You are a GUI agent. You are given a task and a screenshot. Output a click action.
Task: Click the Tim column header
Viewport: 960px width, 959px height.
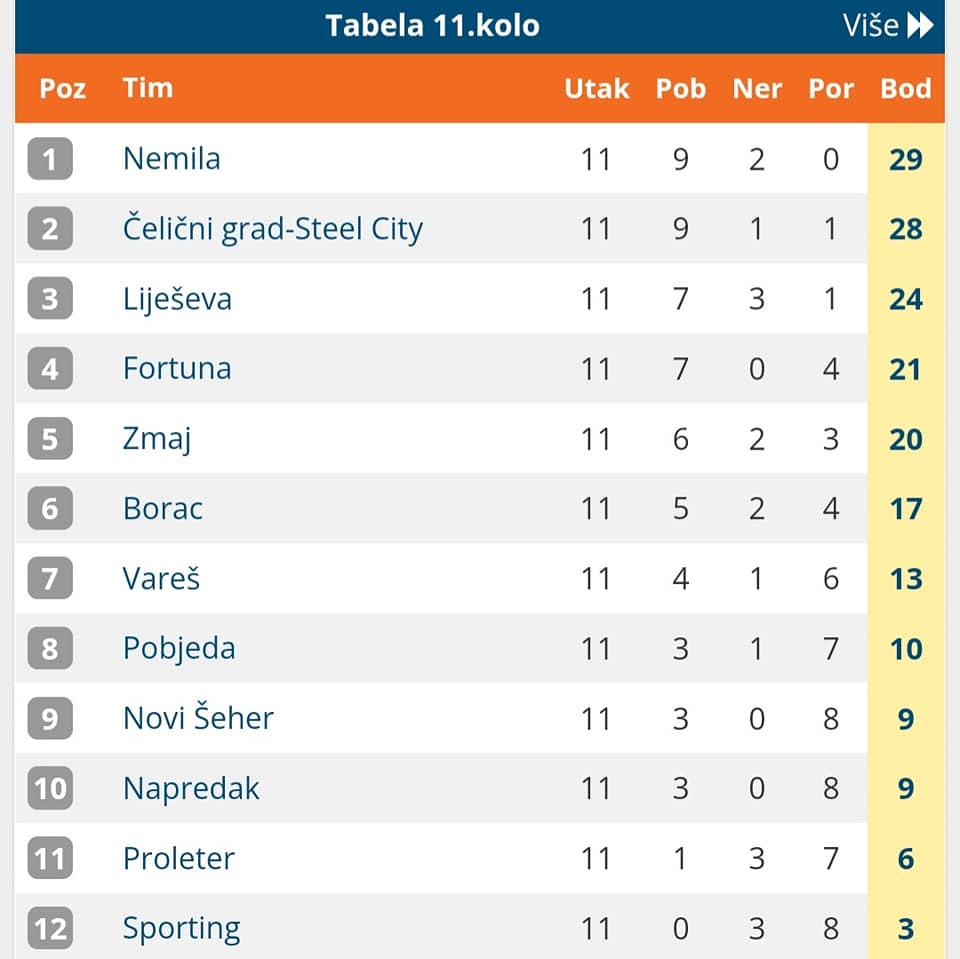pos(148,88)
